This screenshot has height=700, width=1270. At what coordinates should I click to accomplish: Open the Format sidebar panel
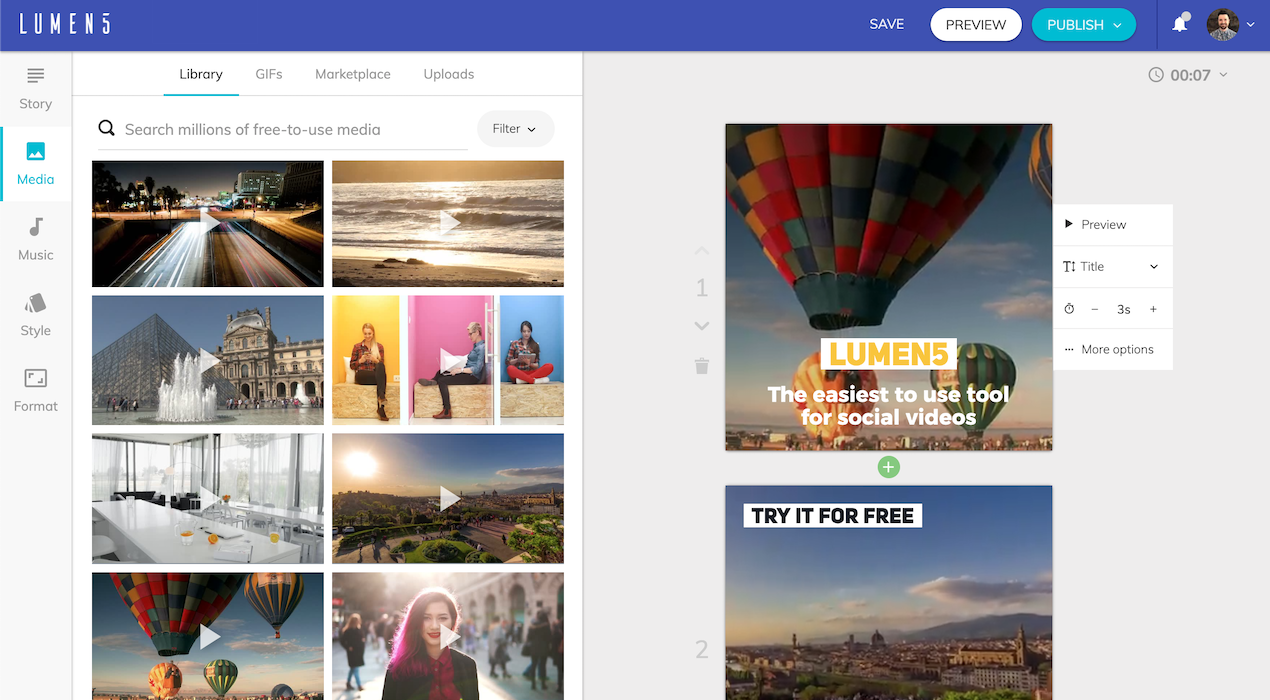click(x=35, y=391)
